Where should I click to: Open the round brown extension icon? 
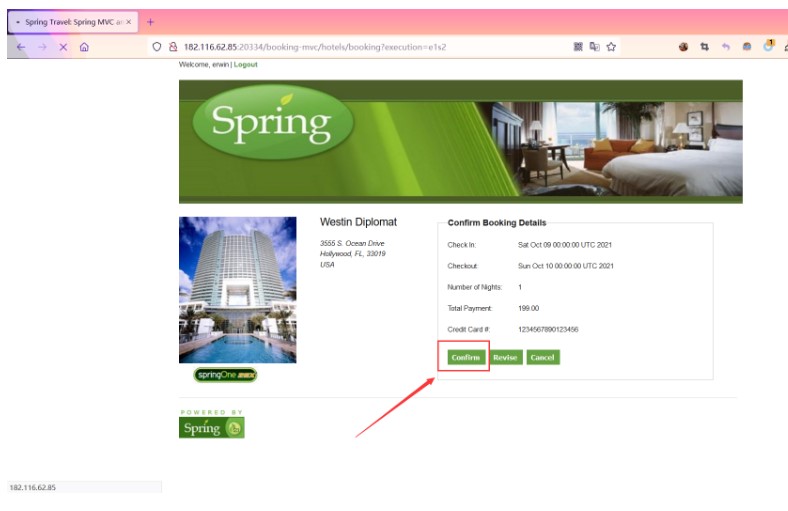683,47
